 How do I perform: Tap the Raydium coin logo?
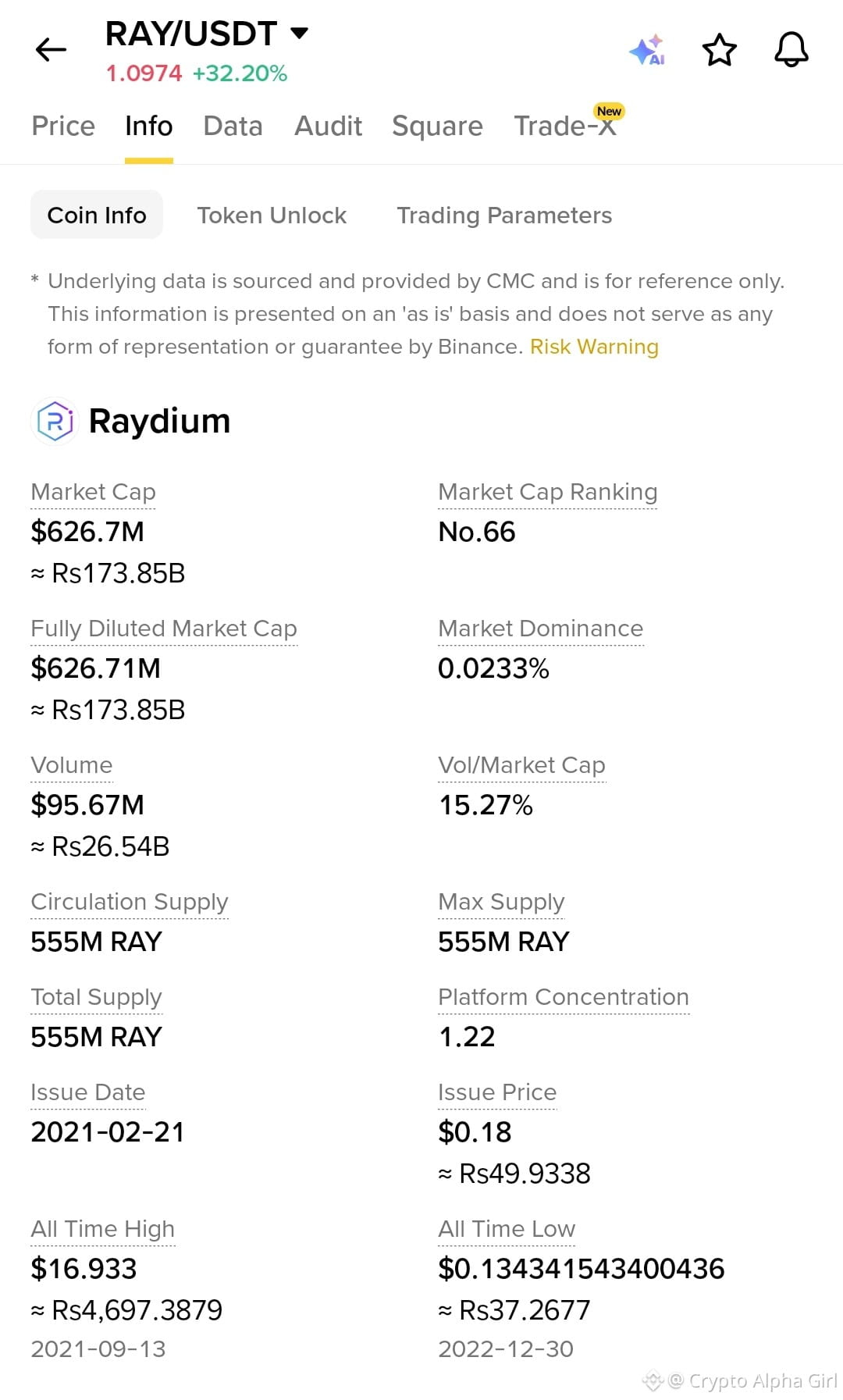pos(55,422)
